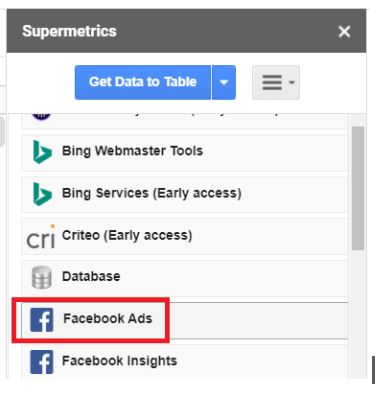The image size is (380, 398).
Task: Pick the Database data source label
Action: pyautogui.click(x=91, y=276)
